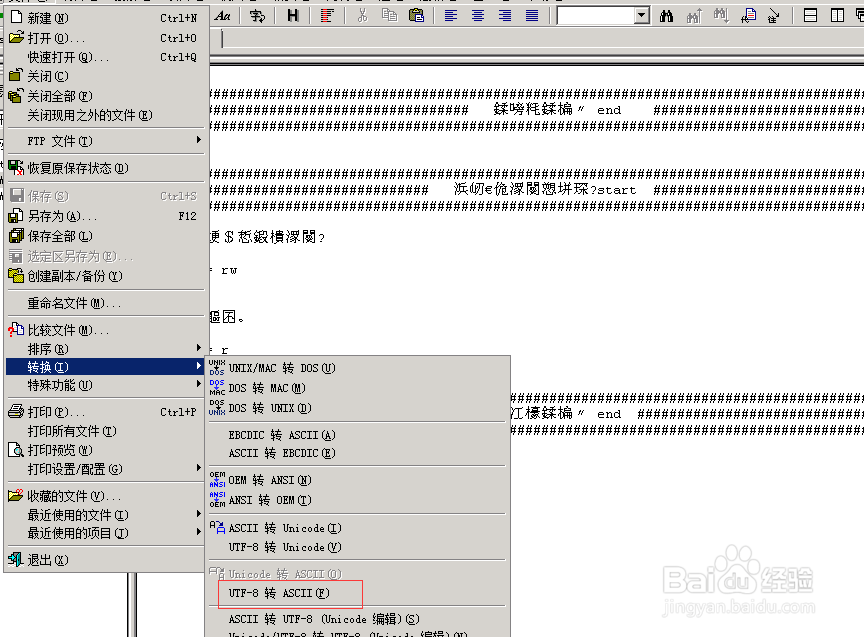The height and width of the screenshot is (637, 864).
Task: Click the horizontal split window icon
Action: pos(810,15)
